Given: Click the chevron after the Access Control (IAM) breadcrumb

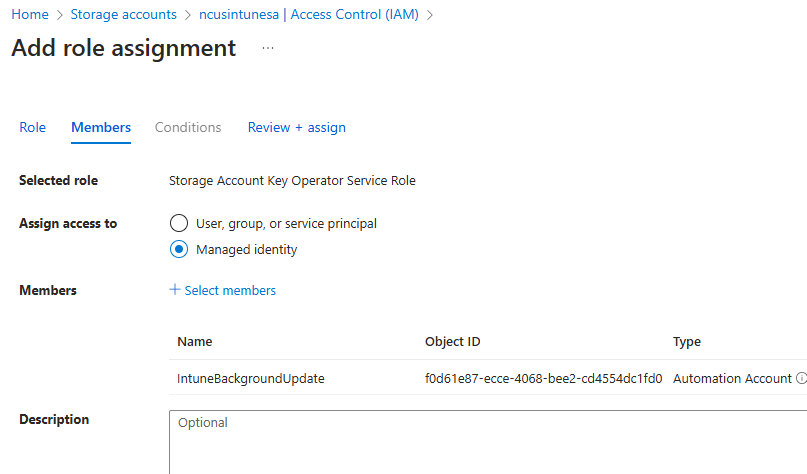Looking at the screenshot, I should (430, 15).
